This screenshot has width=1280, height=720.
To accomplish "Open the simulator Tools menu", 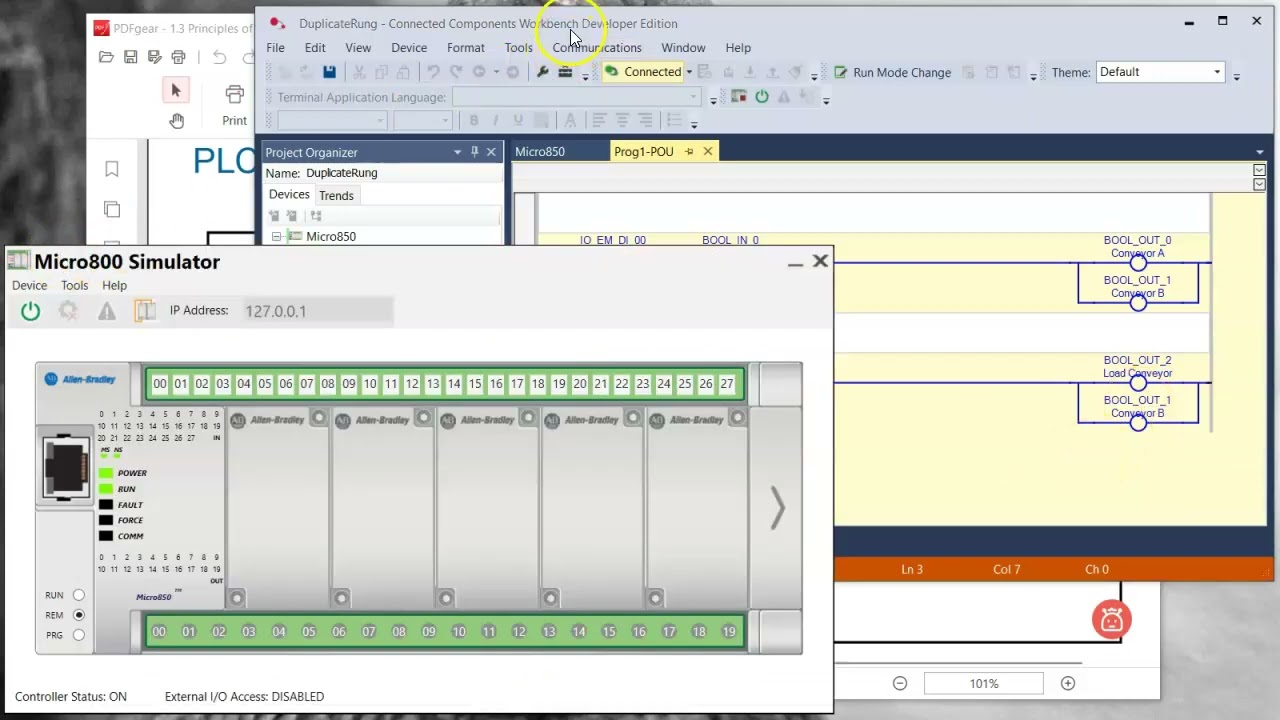I will [75, 286].
